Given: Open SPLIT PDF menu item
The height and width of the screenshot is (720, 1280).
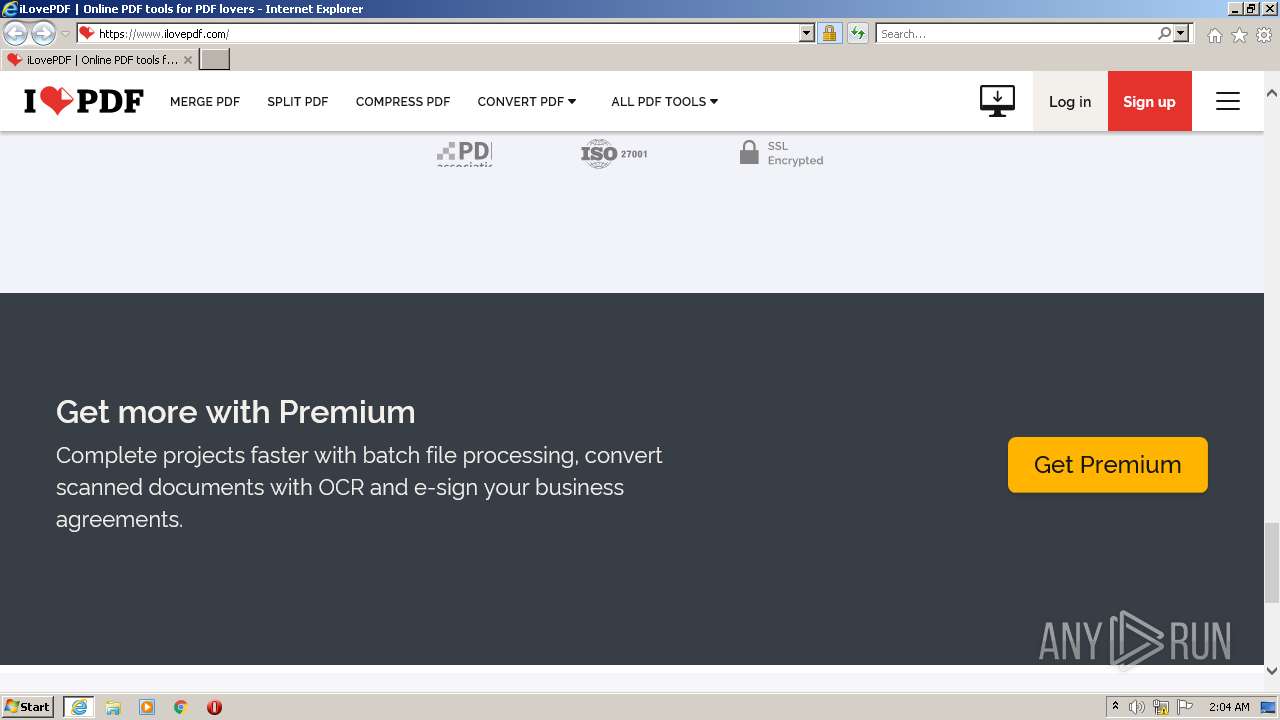Looking at the screenshot, I should click(x=298, y=101).
